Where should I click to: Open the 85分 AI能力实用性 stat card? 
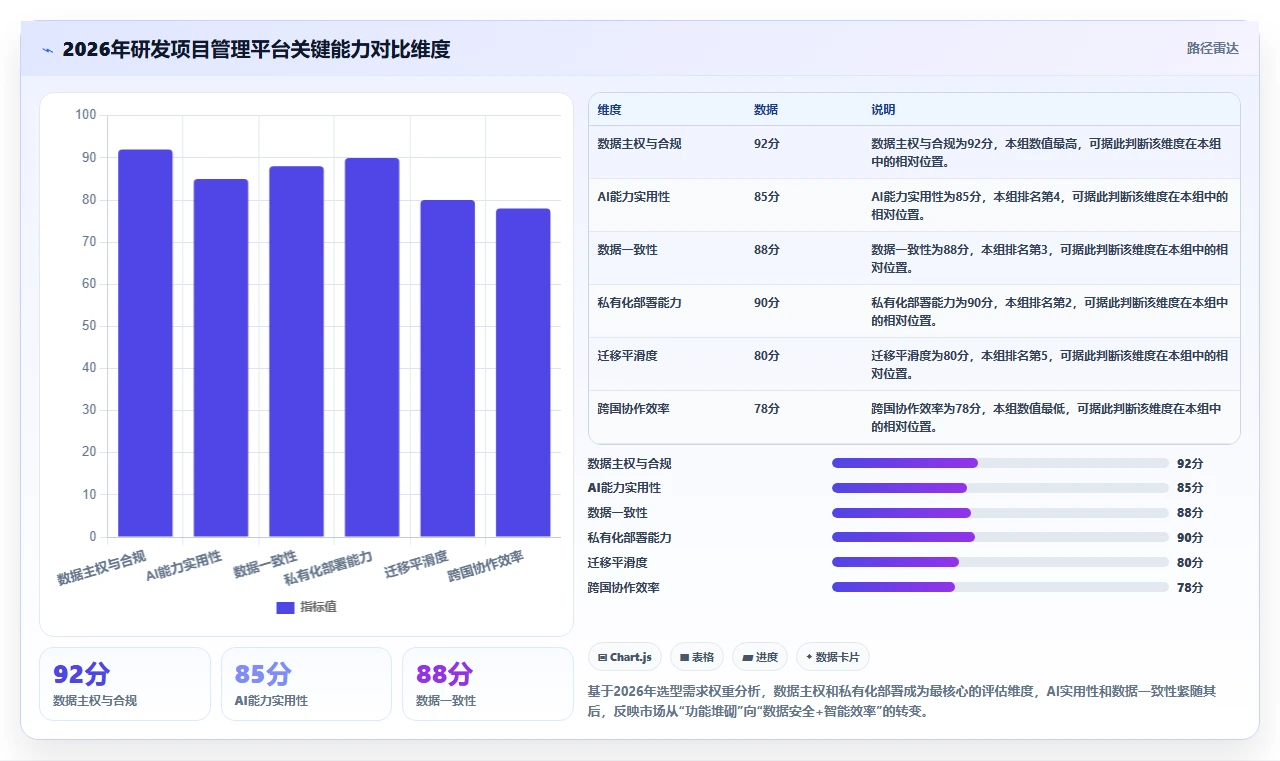[x=306, y=684]
